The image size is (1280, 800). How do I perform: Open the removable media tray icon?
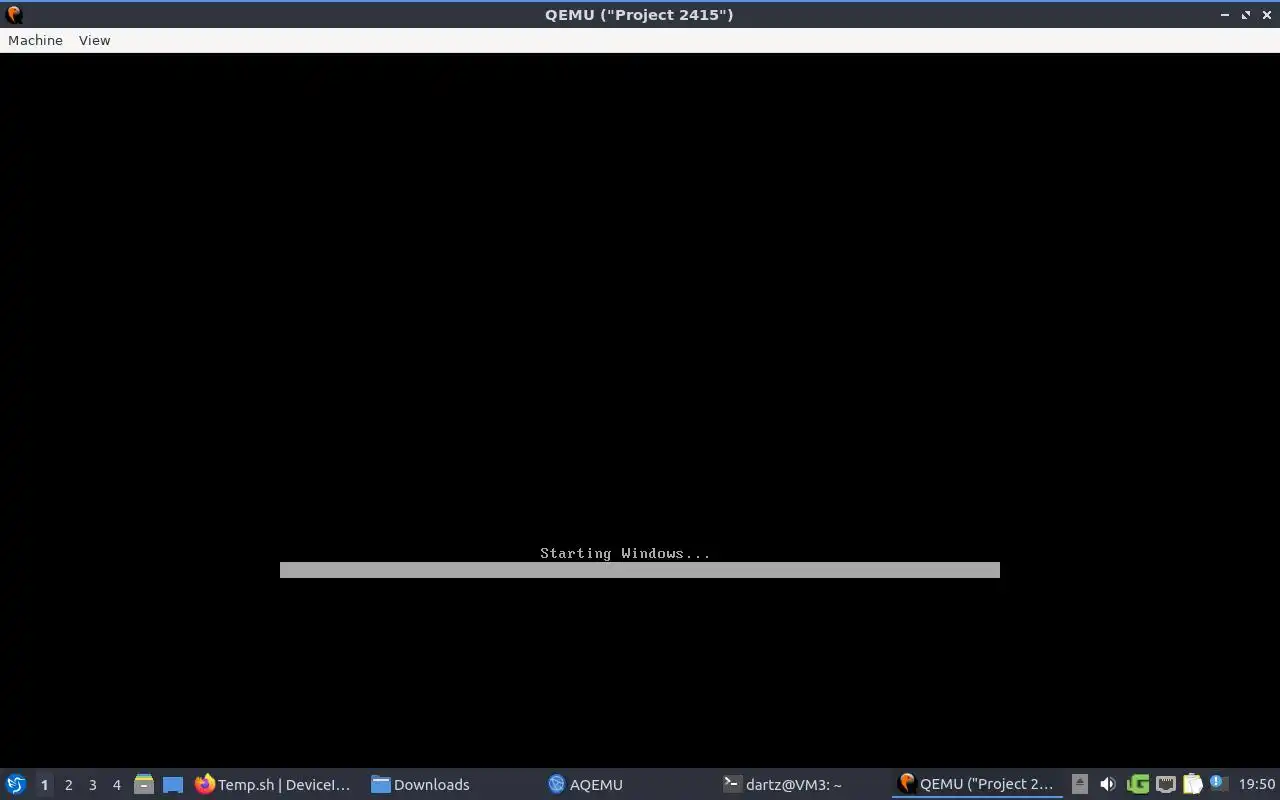click(1080, 784)
